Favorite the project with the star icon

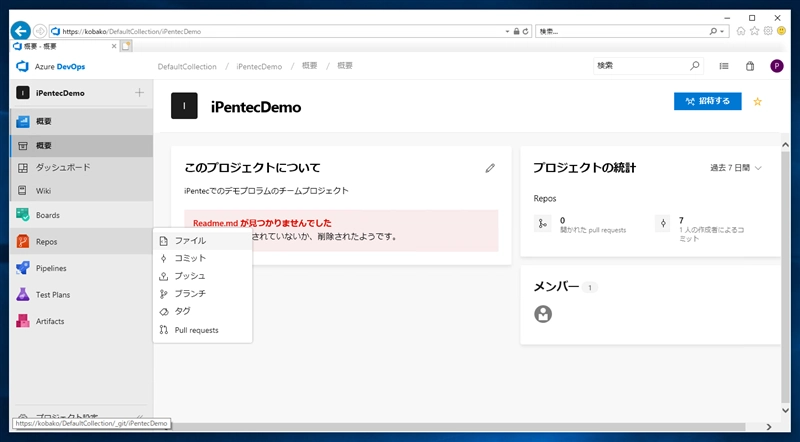click(758, 102)
